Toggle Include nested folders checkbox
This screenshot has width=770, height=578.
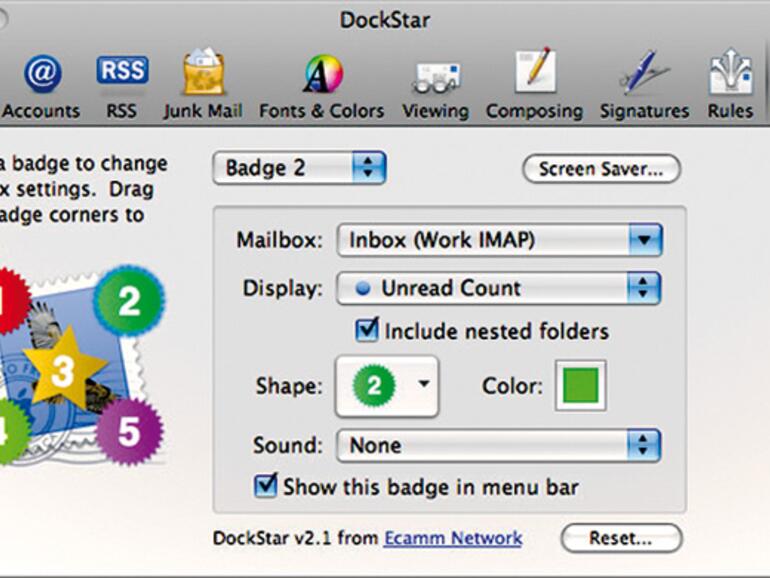(x=367, y=330)
